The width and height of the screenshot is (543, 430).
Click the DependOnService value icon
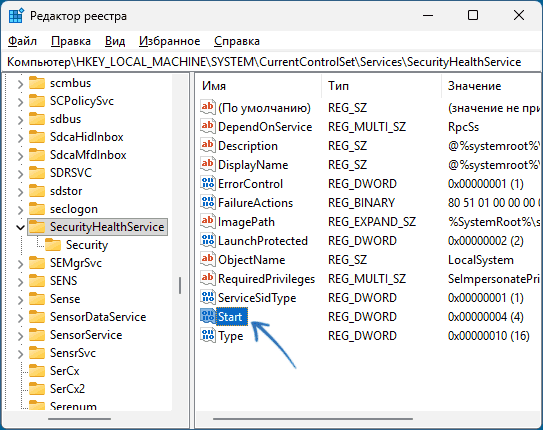[208, 127]
